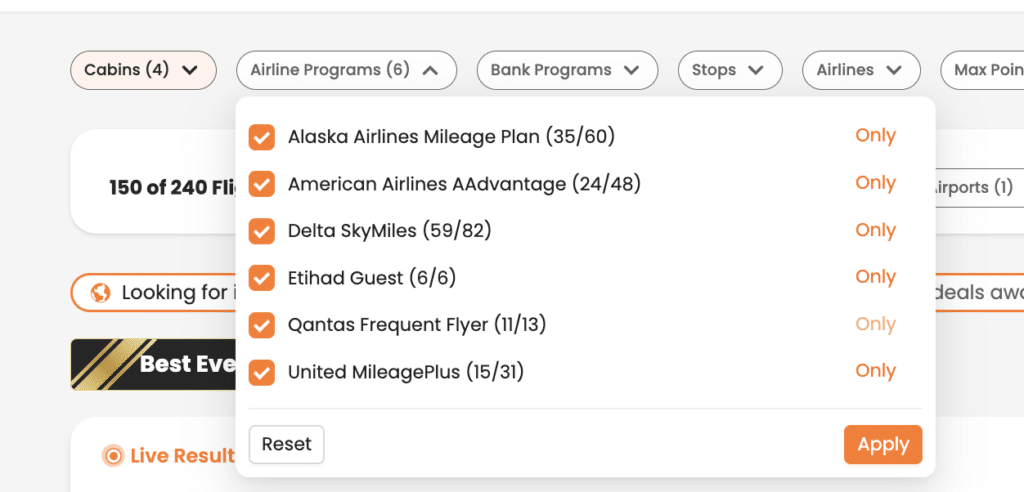Uncheck American Airlines AAdvantage checkbox
The height and width of the screenshot is (492, 1024).
click(x=261, y=184)
